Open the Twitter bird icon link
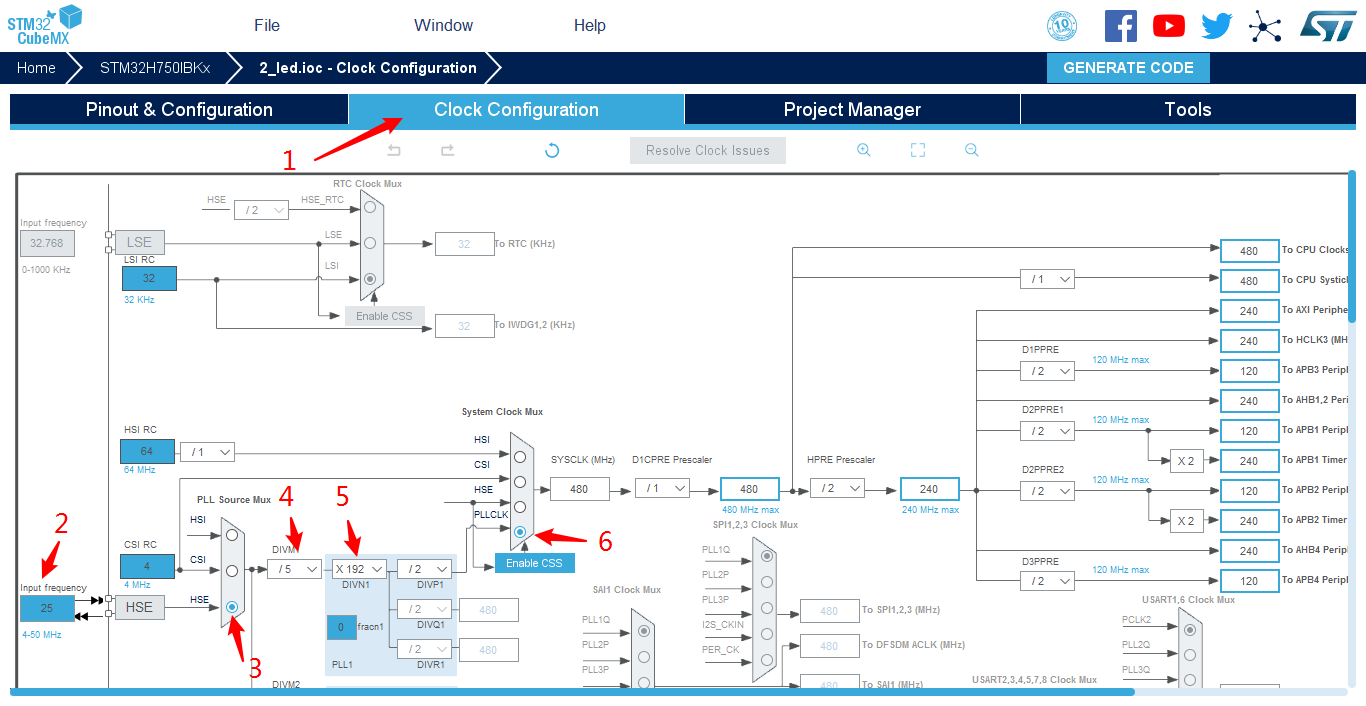 point(1216,26)
